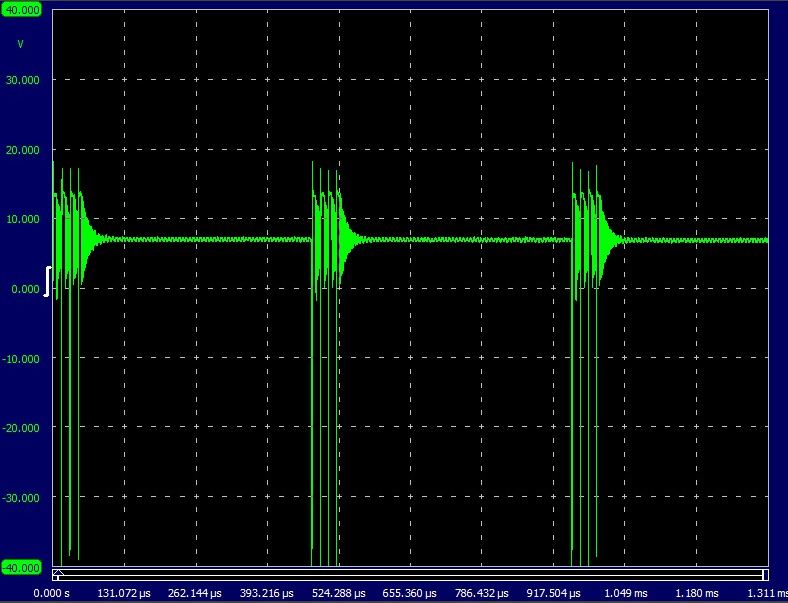
Task: Click the 131.072 µs time axis label
Action: click(124, 593)
